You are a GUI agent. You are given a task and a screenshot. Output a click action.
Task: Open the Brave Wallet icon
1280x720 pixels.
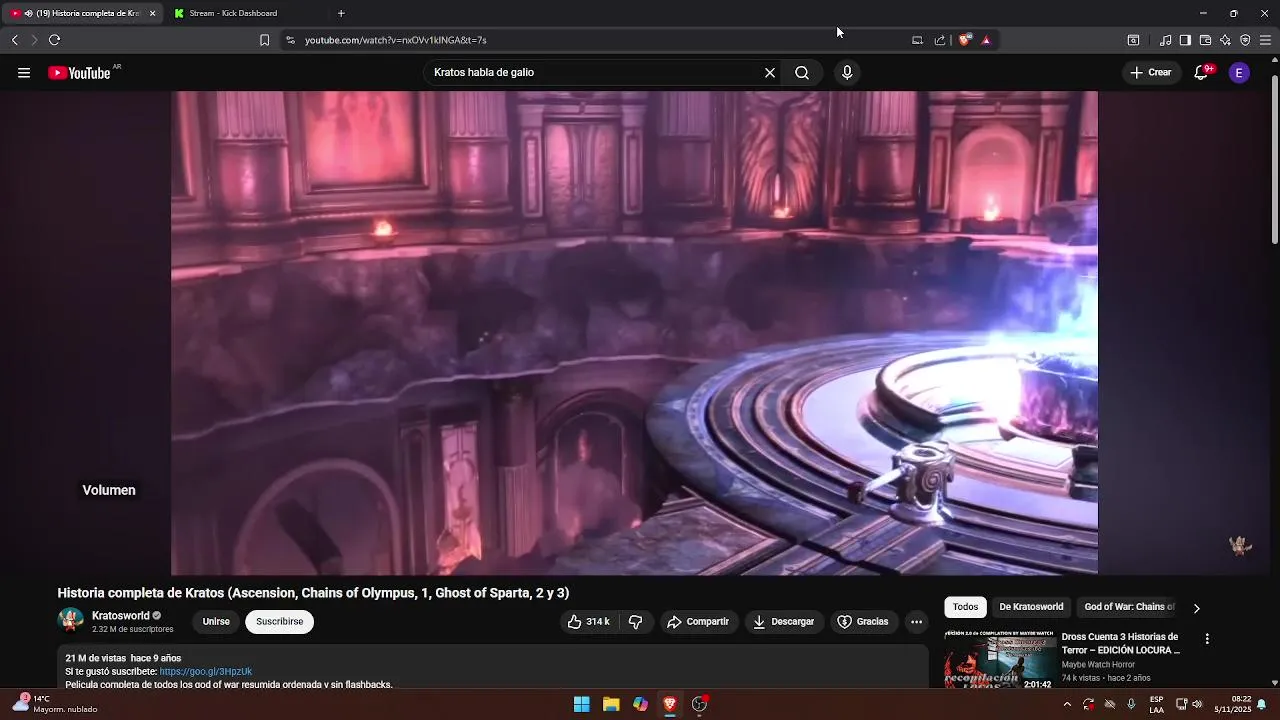coord(1205,40)
